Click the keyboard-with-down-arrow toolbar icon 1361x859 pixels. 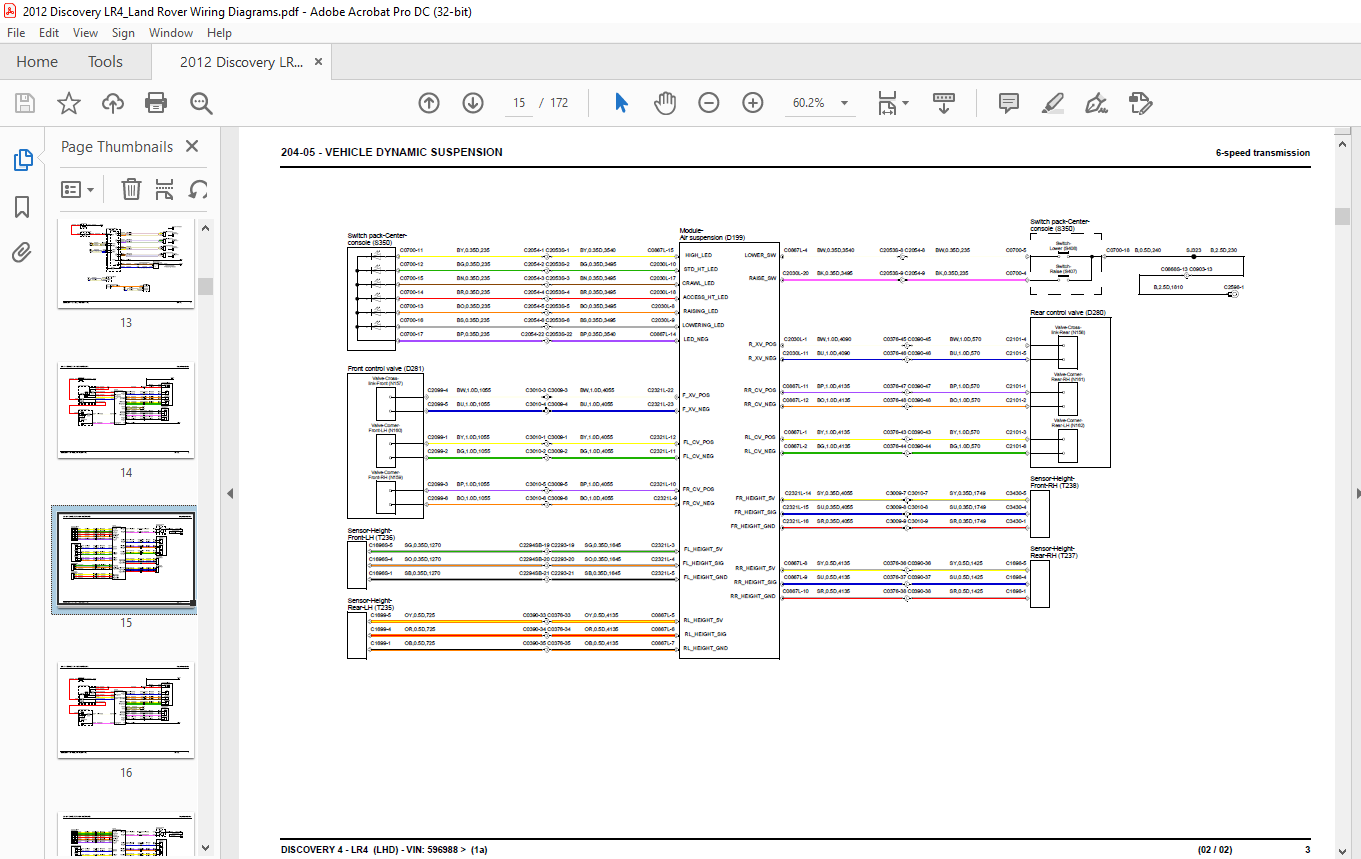[945, 103]
